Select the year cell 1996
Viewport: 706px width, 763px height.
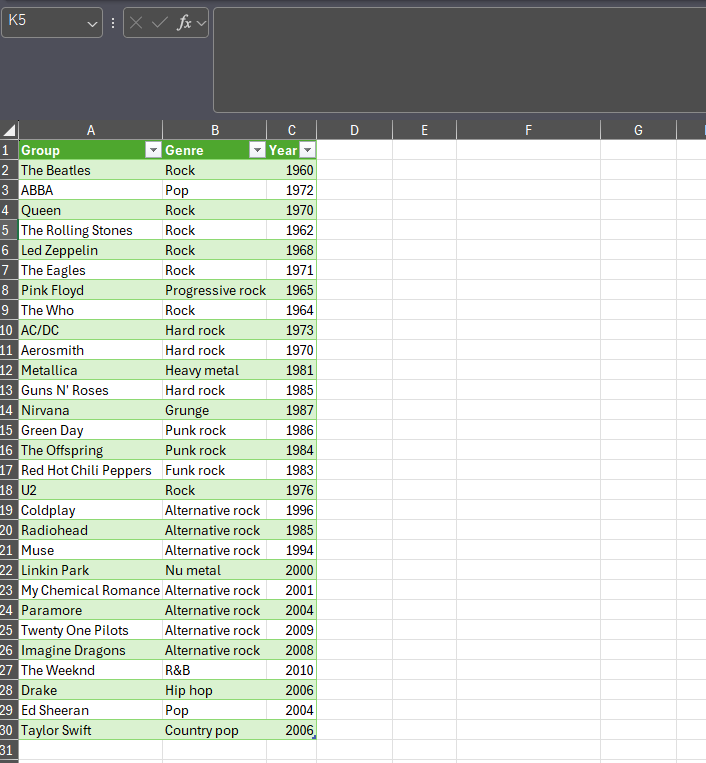pos(291,510)
